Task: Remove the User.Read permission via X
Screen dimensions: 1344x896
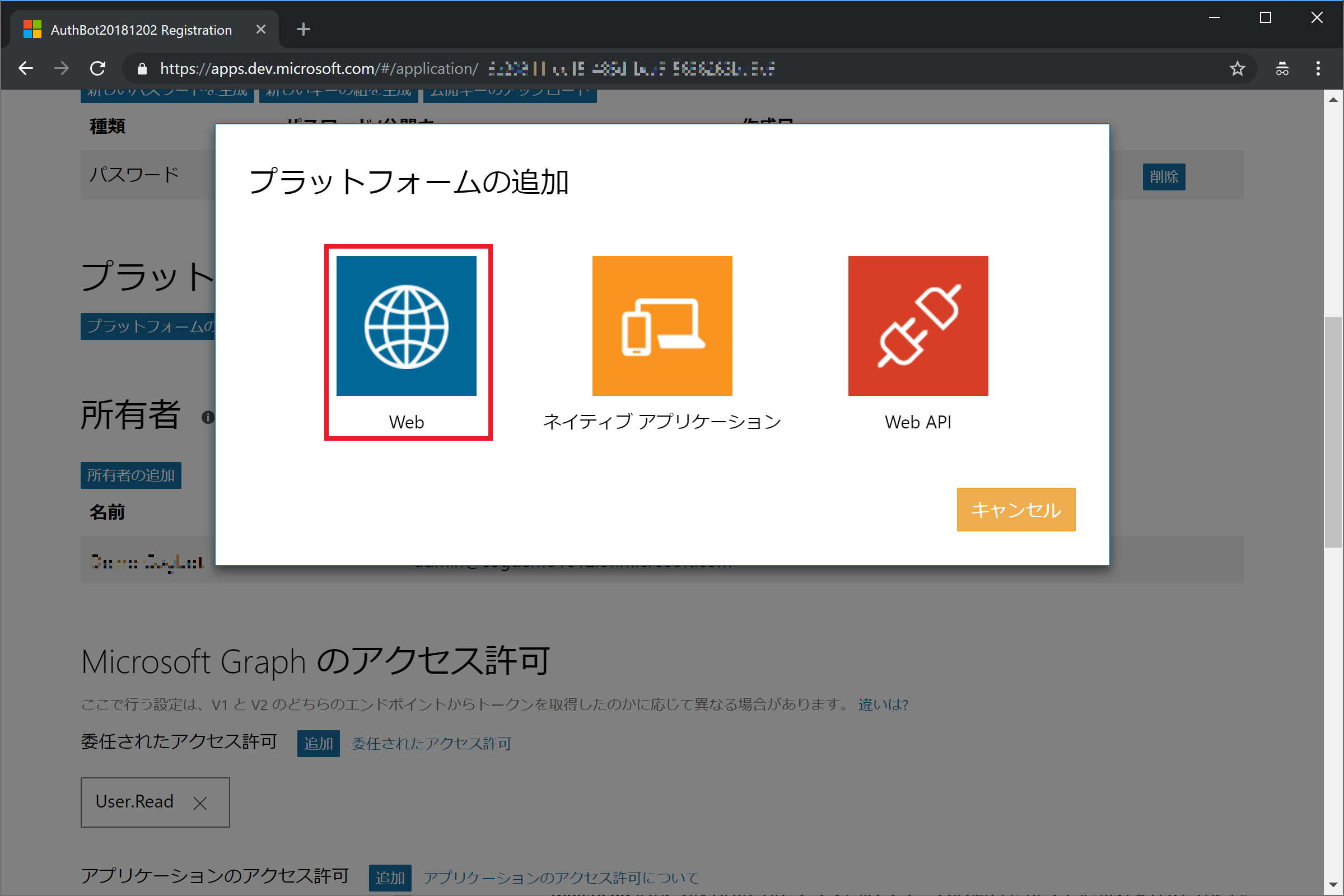Action: 200,804
